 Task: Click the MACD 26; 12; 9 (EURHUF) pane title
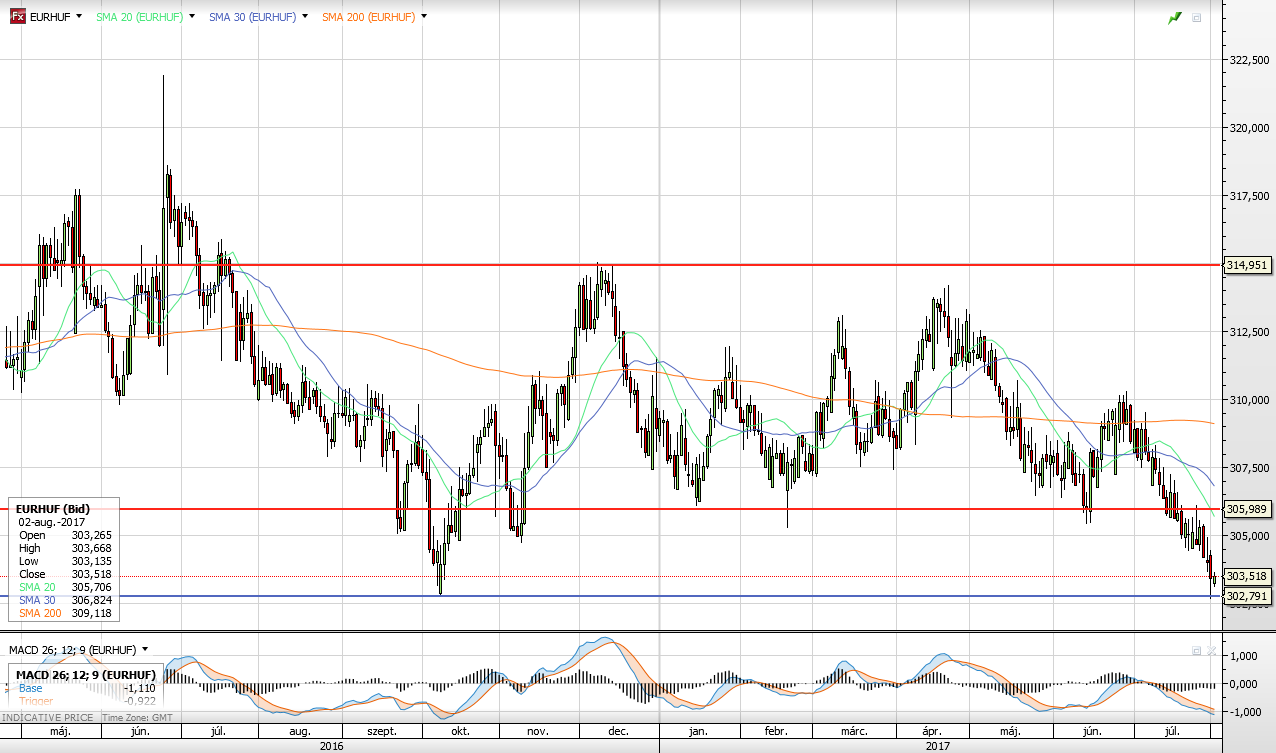coord(71,650)
